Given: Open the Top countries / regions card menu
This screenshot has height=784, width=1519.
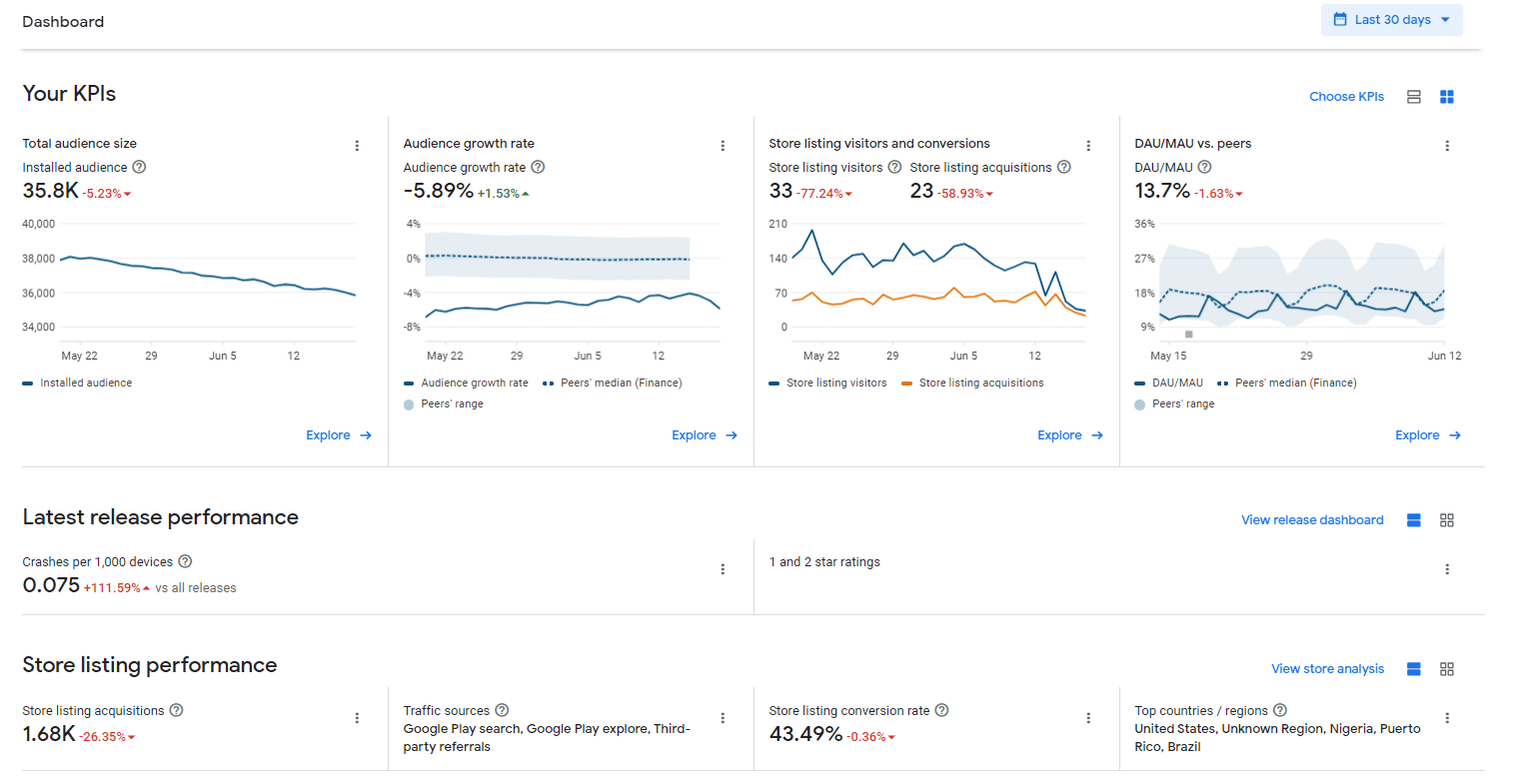Looking at the screenshot, I should coord(1447,718).
